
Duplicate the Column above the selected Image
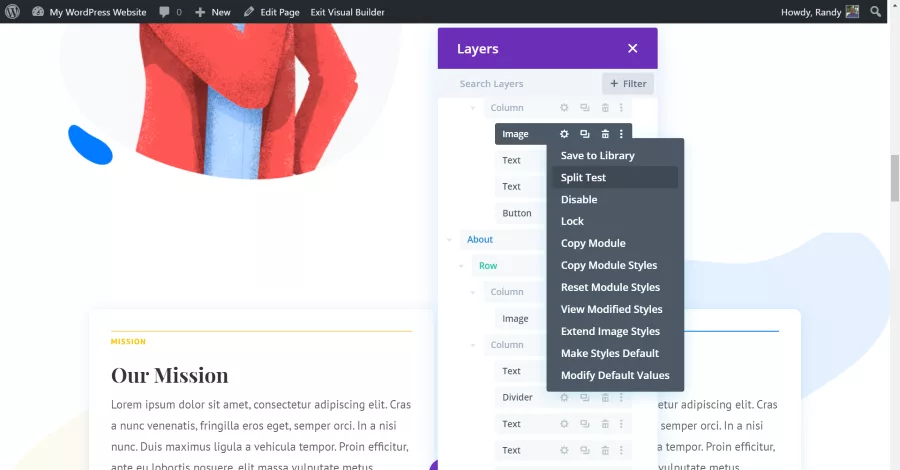click(x=584, y=107)
